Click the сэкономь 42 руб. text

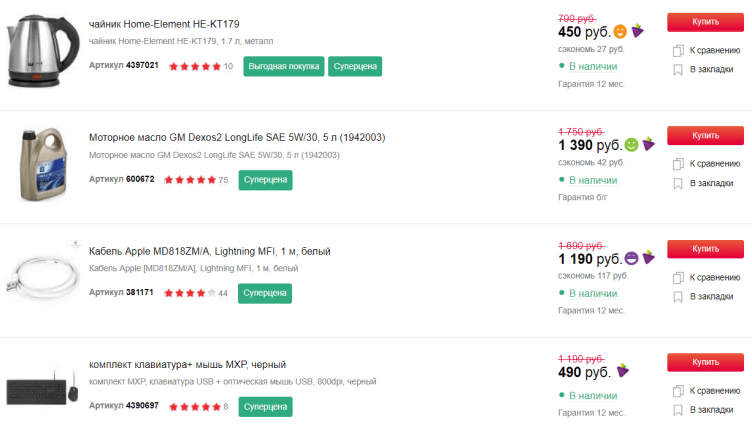(591, 163)
